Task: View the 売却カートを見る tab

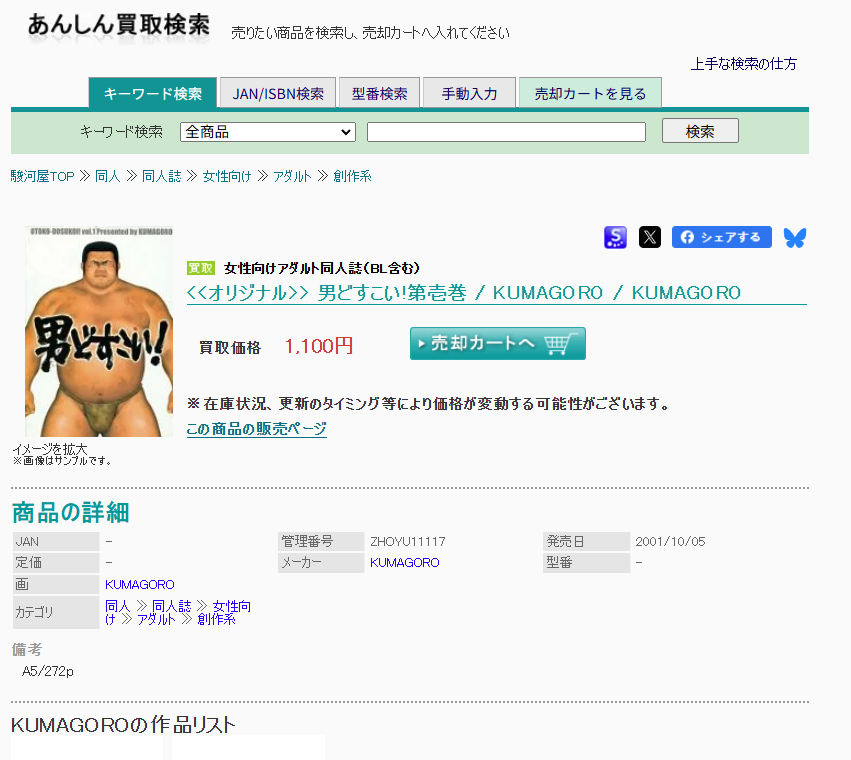Action: (590, 93)
